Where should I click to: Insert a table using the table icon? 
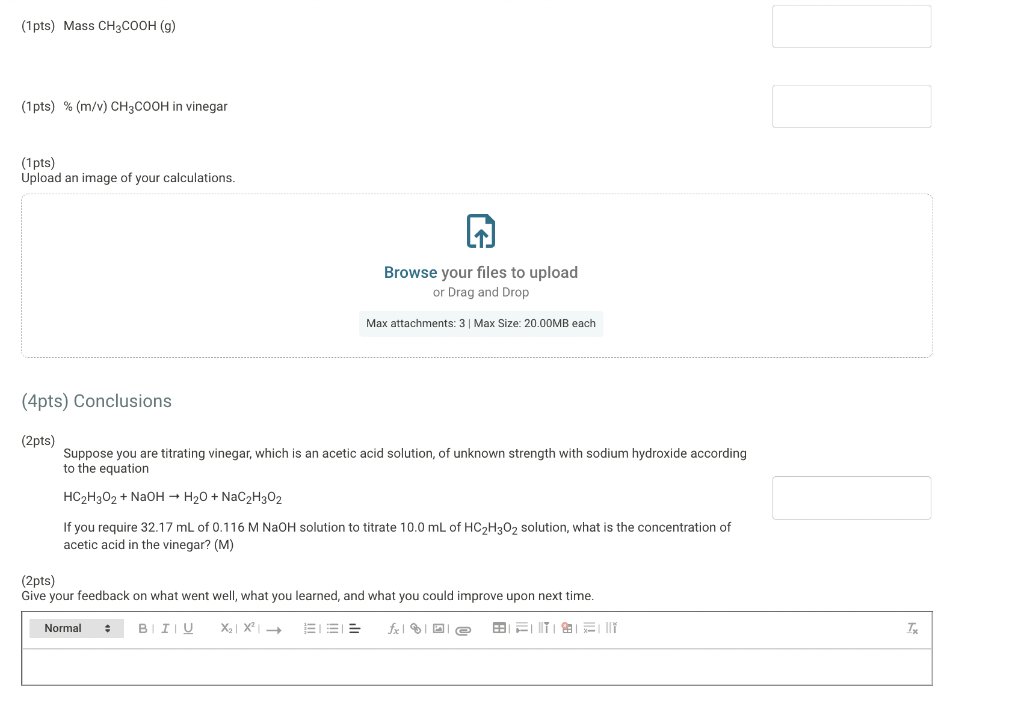[499, 628]
